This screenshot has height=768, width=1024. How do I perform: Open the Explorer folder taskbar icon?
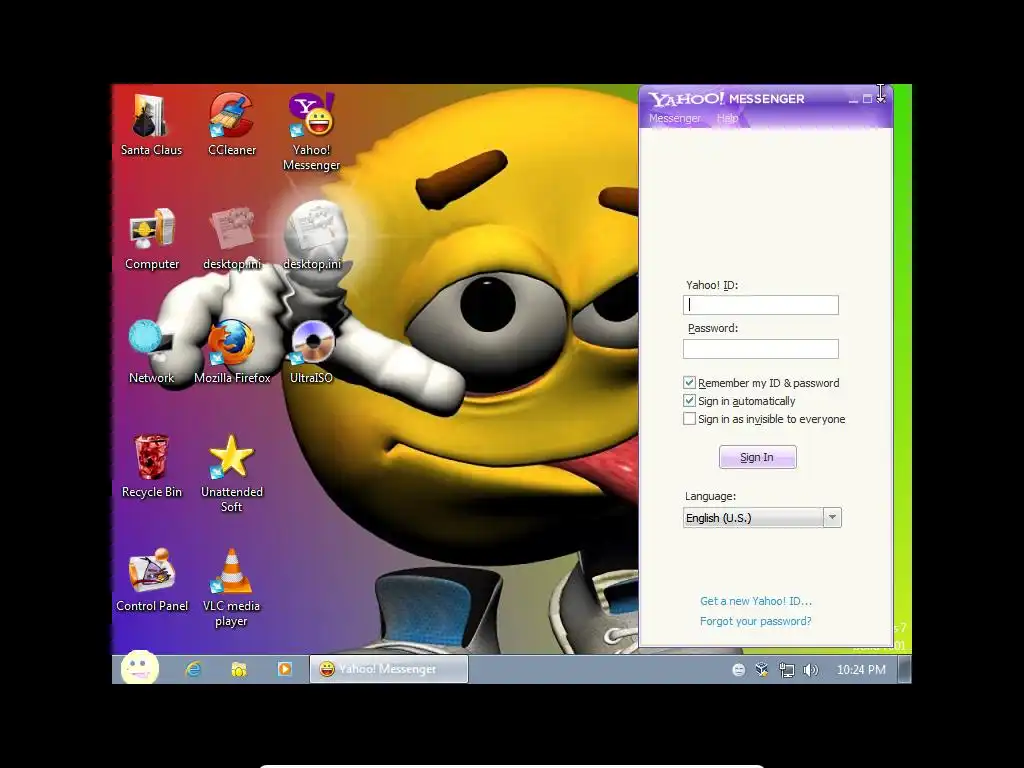(239, 669)
